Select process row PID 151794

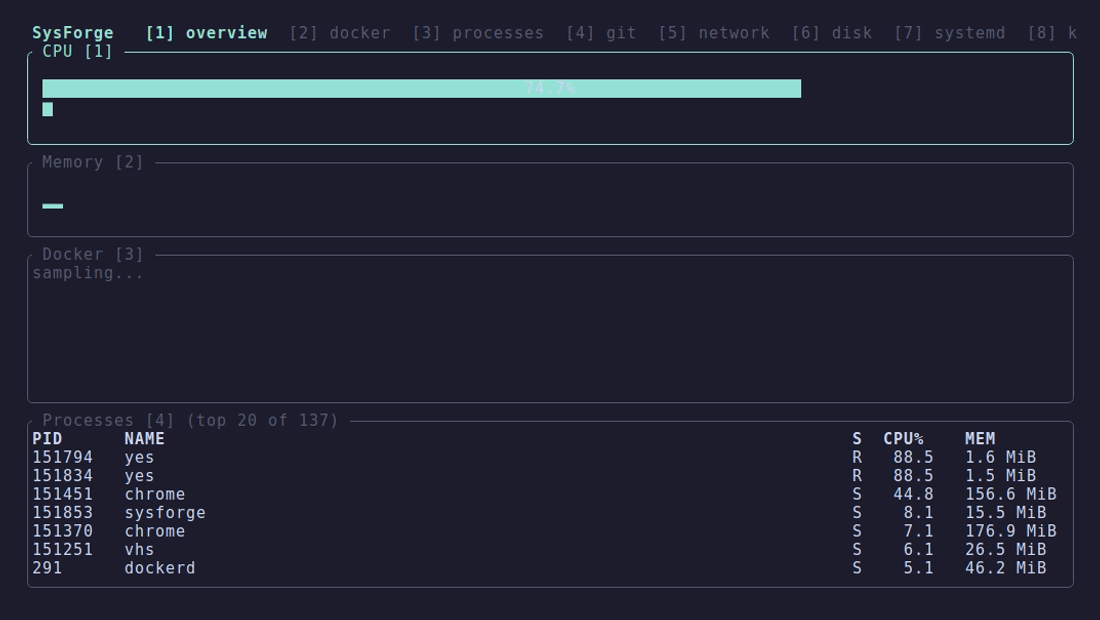[x=550, y=457]
